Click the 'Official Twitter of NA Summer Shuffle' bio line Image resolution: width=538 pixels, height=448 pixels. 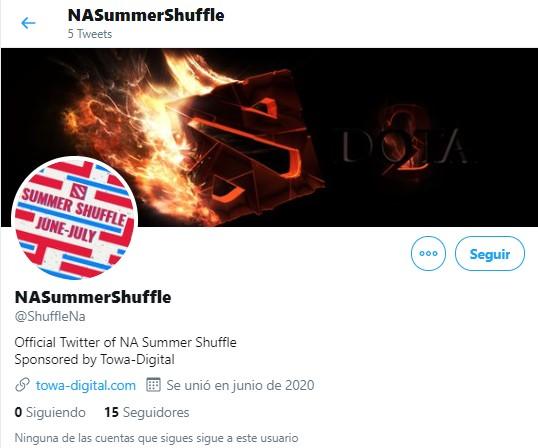point(126,342)
